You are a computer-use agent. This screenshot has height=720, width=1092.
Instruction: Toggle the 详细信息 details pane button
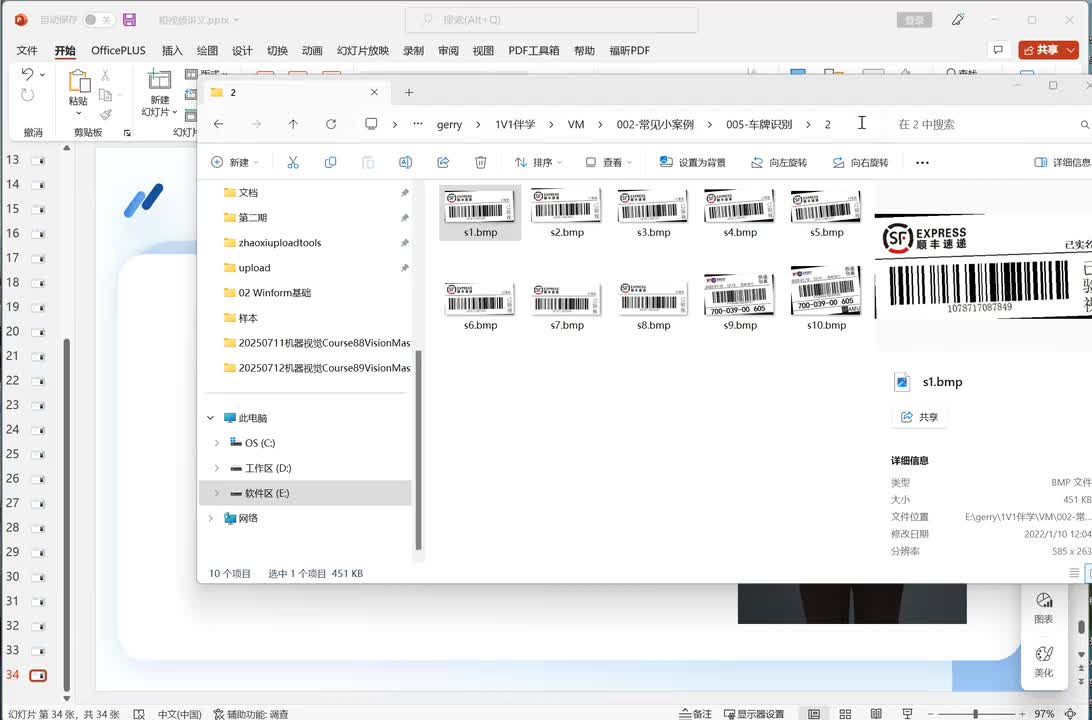click(1063, 162)
